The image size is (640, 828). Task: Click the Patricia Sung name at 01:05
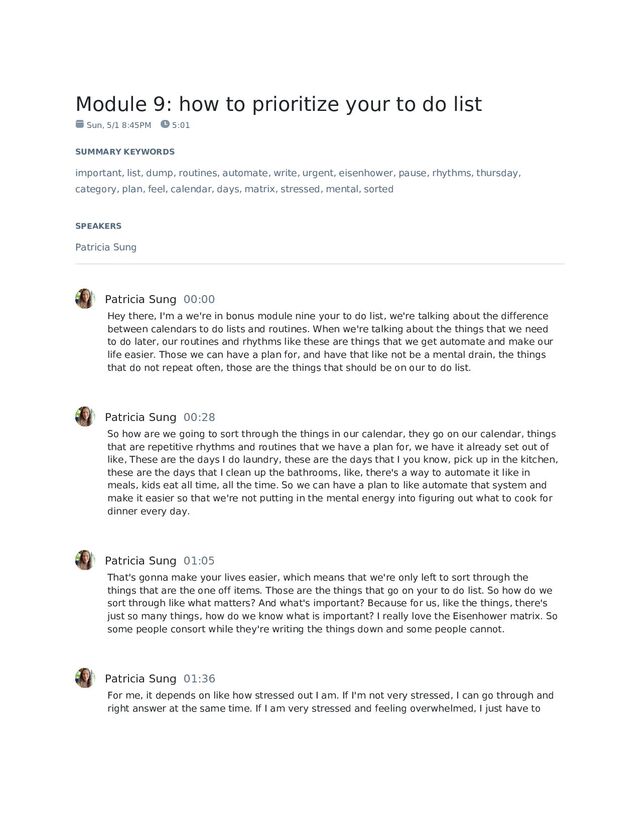140,561
